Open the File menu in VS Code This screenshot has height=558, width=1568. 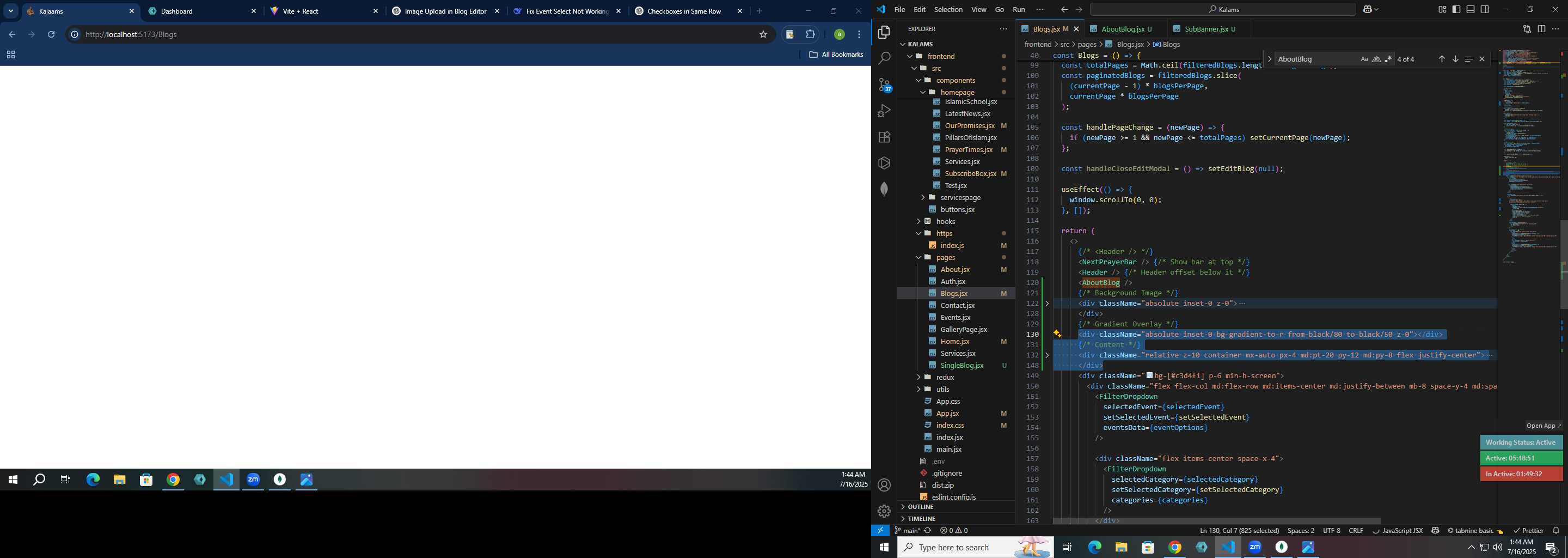pos(899,10)
